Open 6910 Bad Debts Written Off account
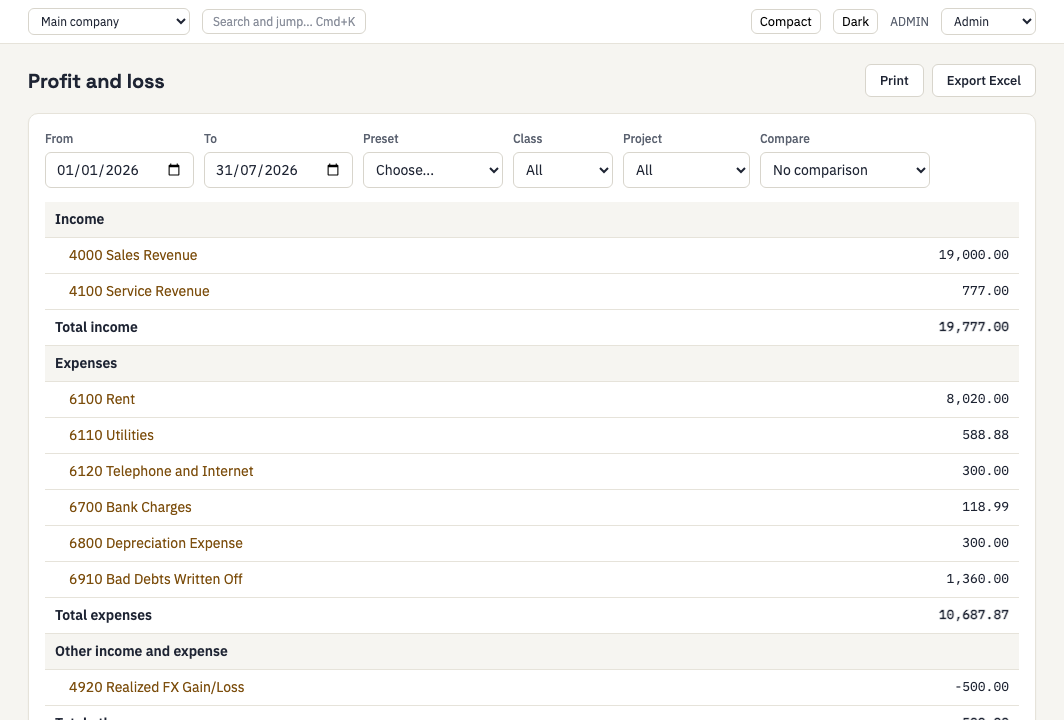Screen dimensions: 1064x720 [x=155, y=579]
